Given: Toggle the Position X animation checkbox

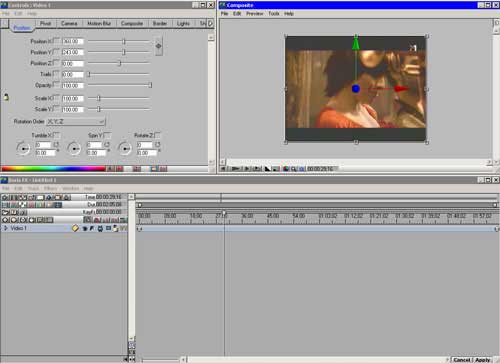Looking at the screenshot, I should [x=57, y=41].
